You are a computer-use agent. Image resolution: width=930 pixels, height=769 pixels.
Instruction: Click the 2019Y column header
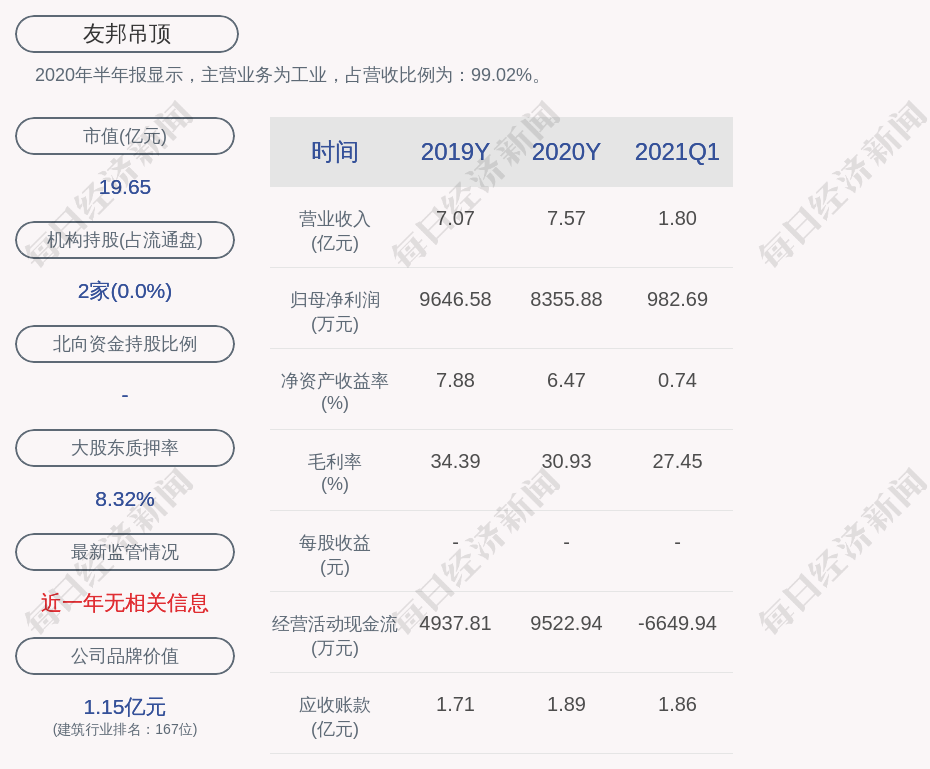[x=455, y=152]
